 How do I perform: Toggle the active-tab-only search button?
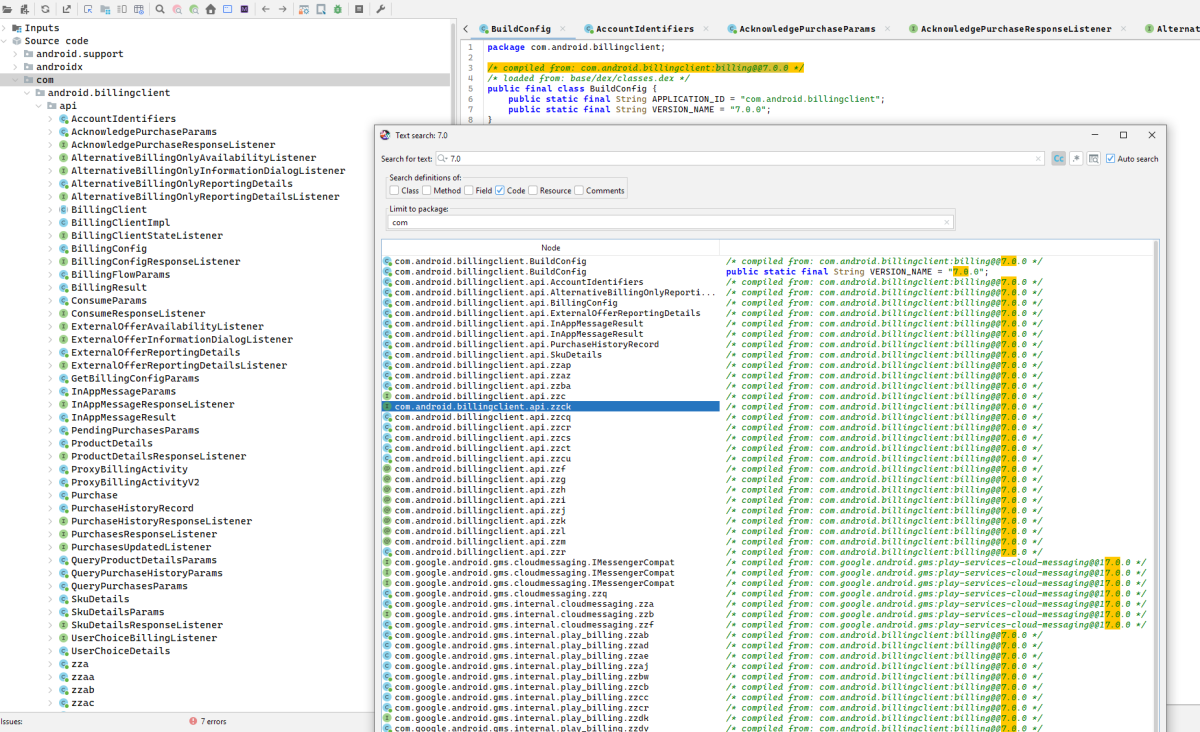pos(1094,159)
